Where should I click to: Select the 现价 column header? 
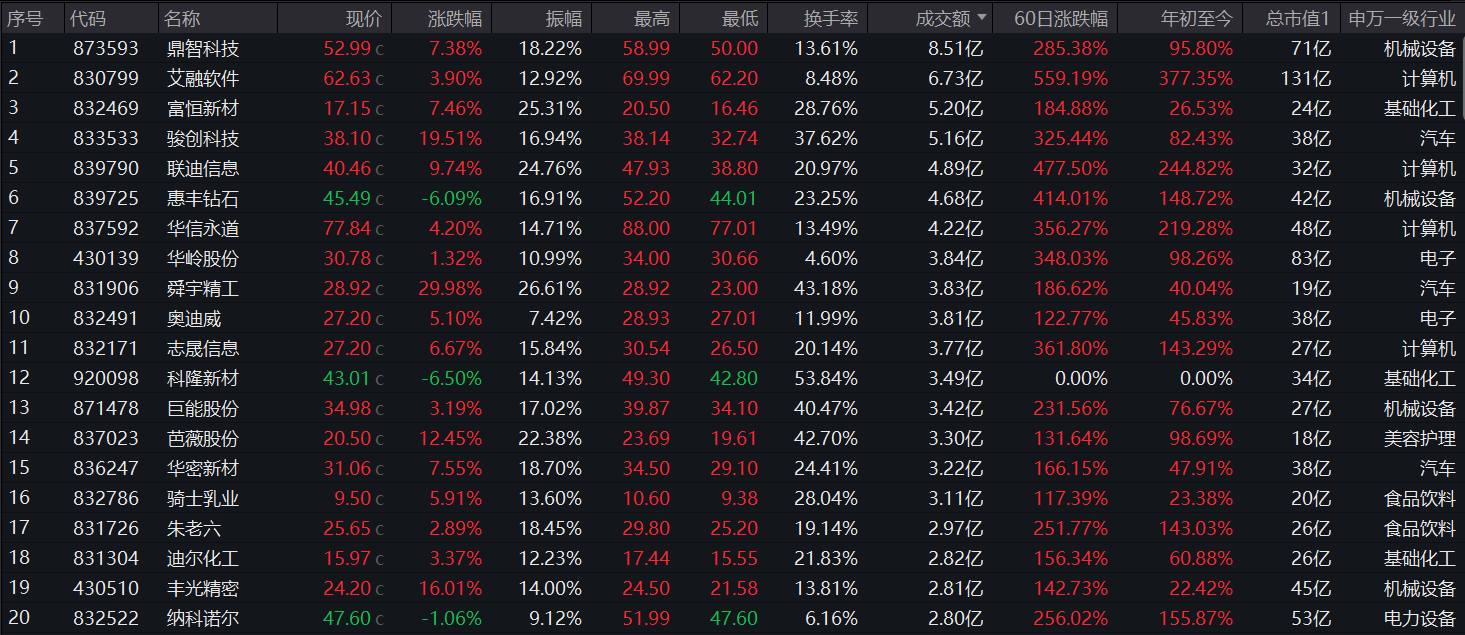pos(363,18)
